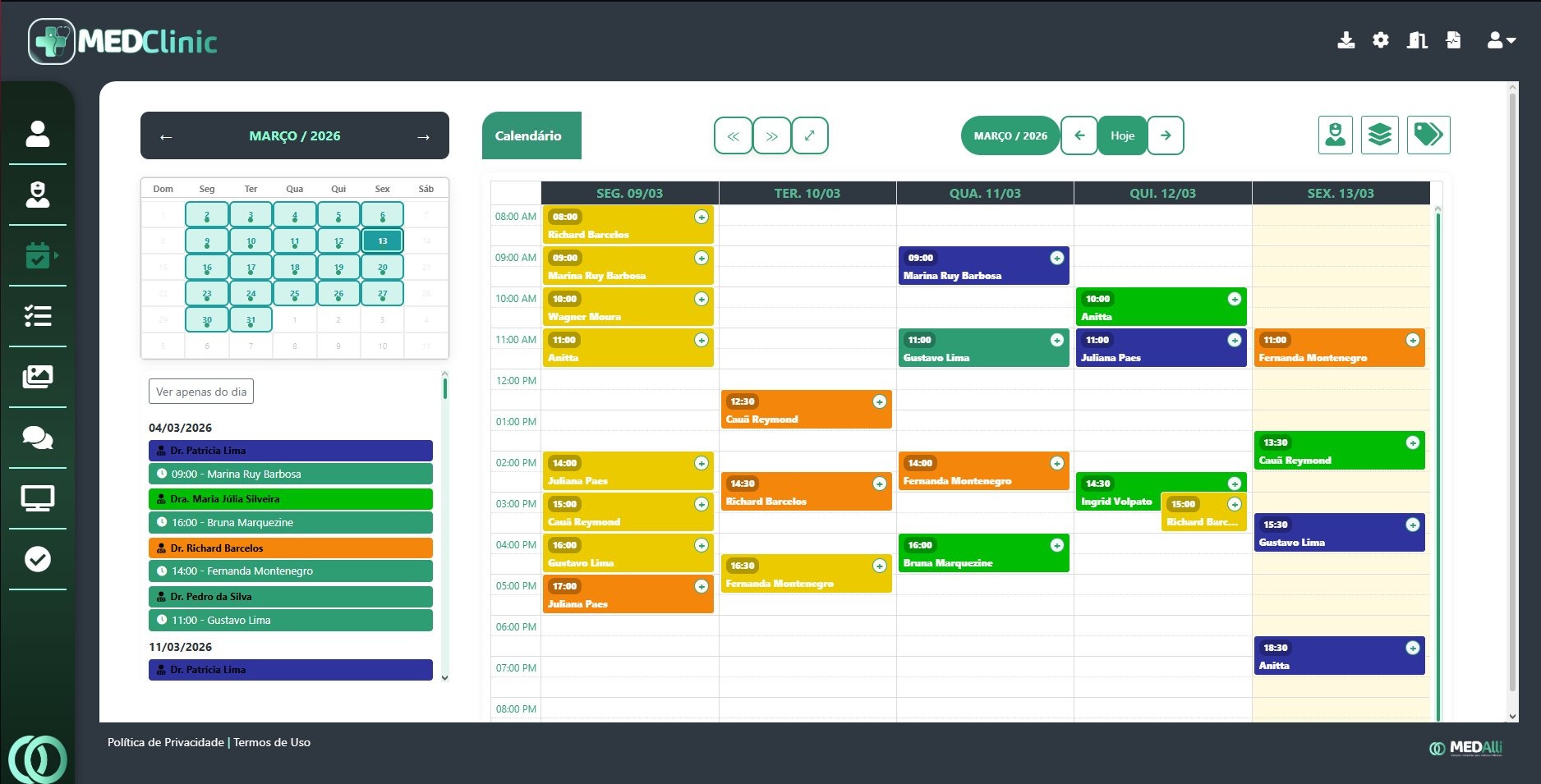The height and width of the screenshot is (784, 1541).
Task: Open the tags filter icon above the calendar
Action: tap(1428, 135)
